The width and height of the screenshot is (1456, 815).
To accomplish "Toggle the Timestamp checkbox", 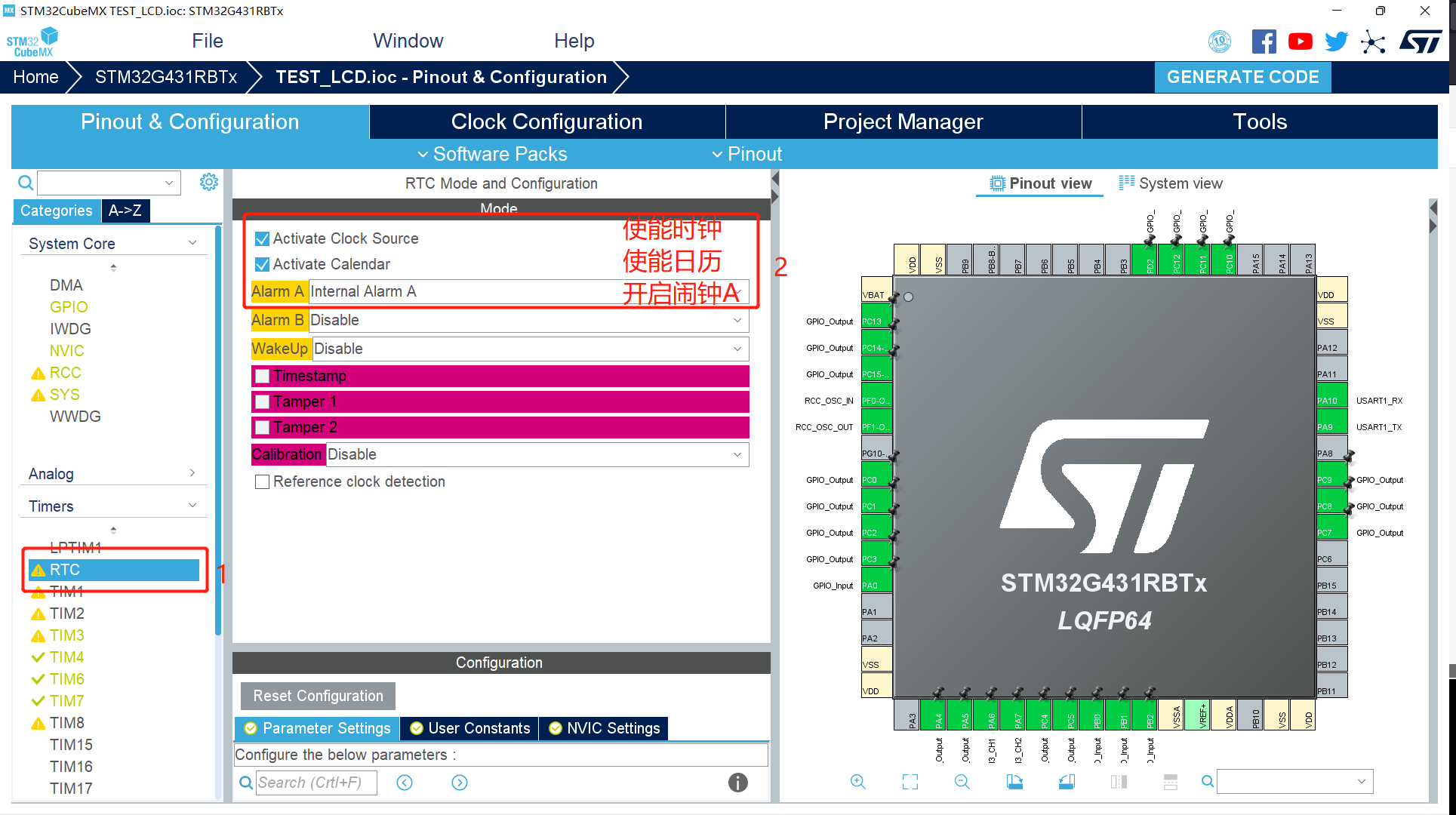I will (x=262, y=376).
